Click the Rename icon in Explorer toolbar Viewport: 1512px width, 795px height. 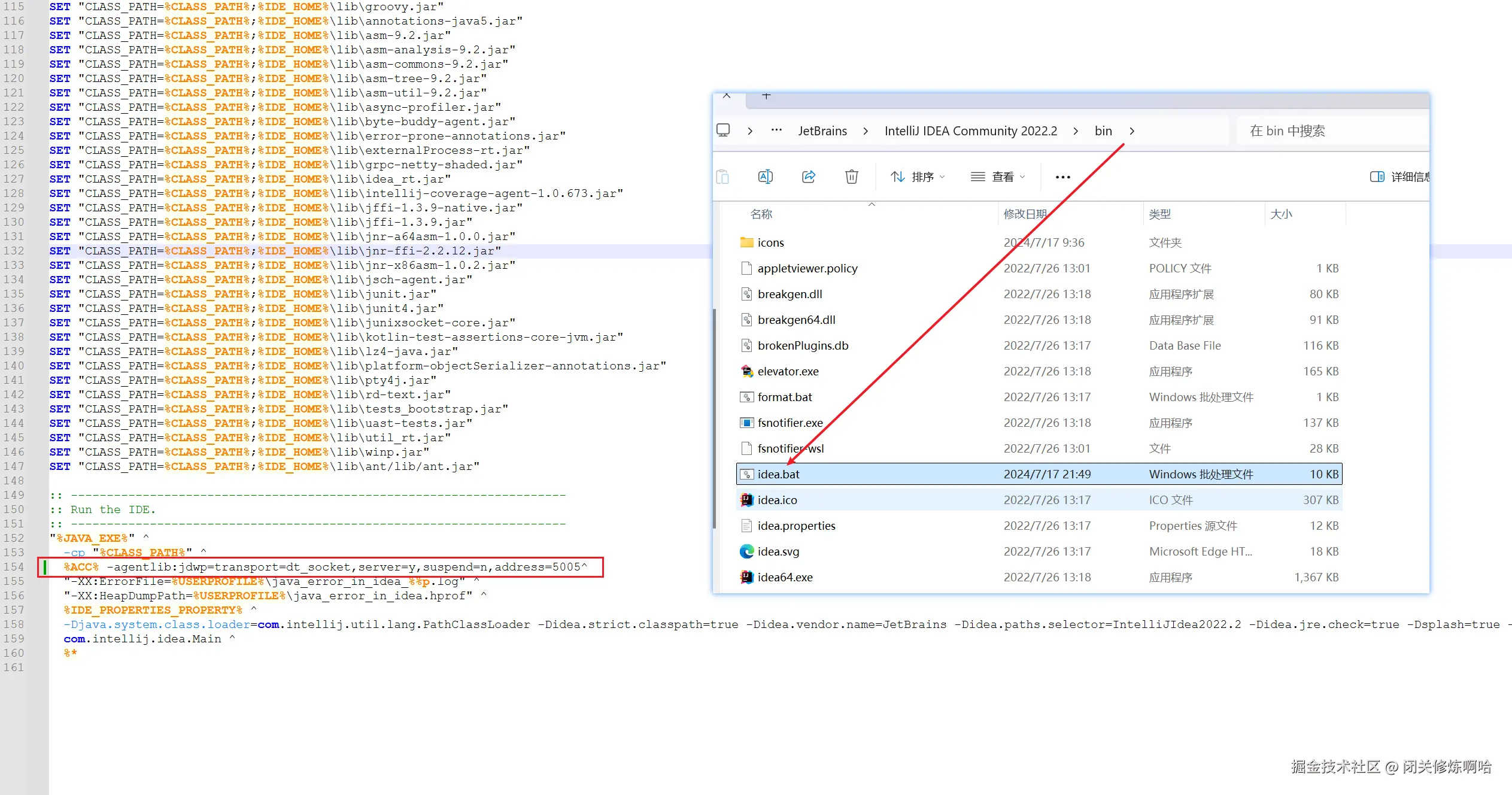pyautogui.click(x=765, y=177)
